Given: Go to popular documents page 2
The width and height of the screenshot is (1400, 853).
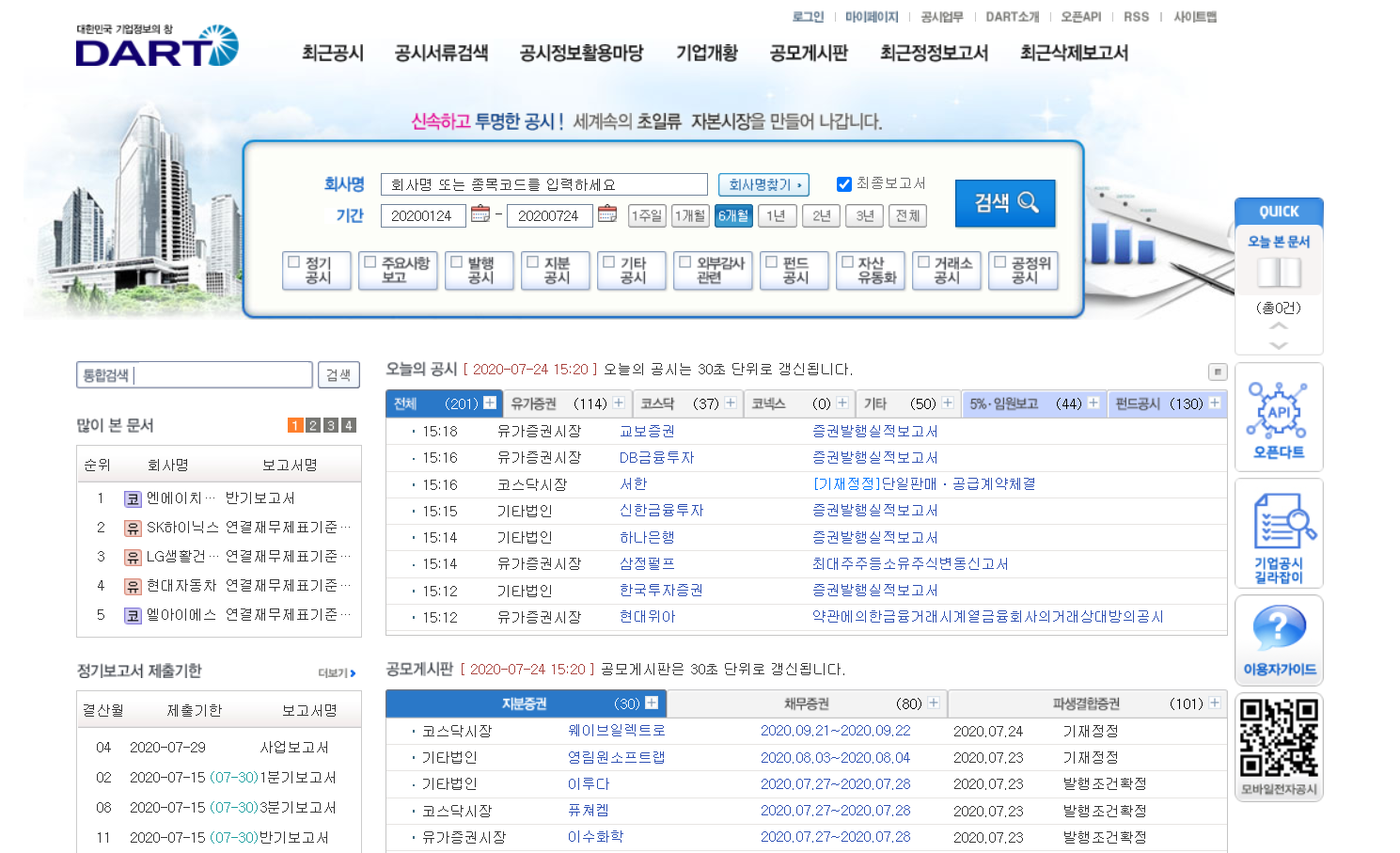Looking at the screenshot, I should 313,425.
